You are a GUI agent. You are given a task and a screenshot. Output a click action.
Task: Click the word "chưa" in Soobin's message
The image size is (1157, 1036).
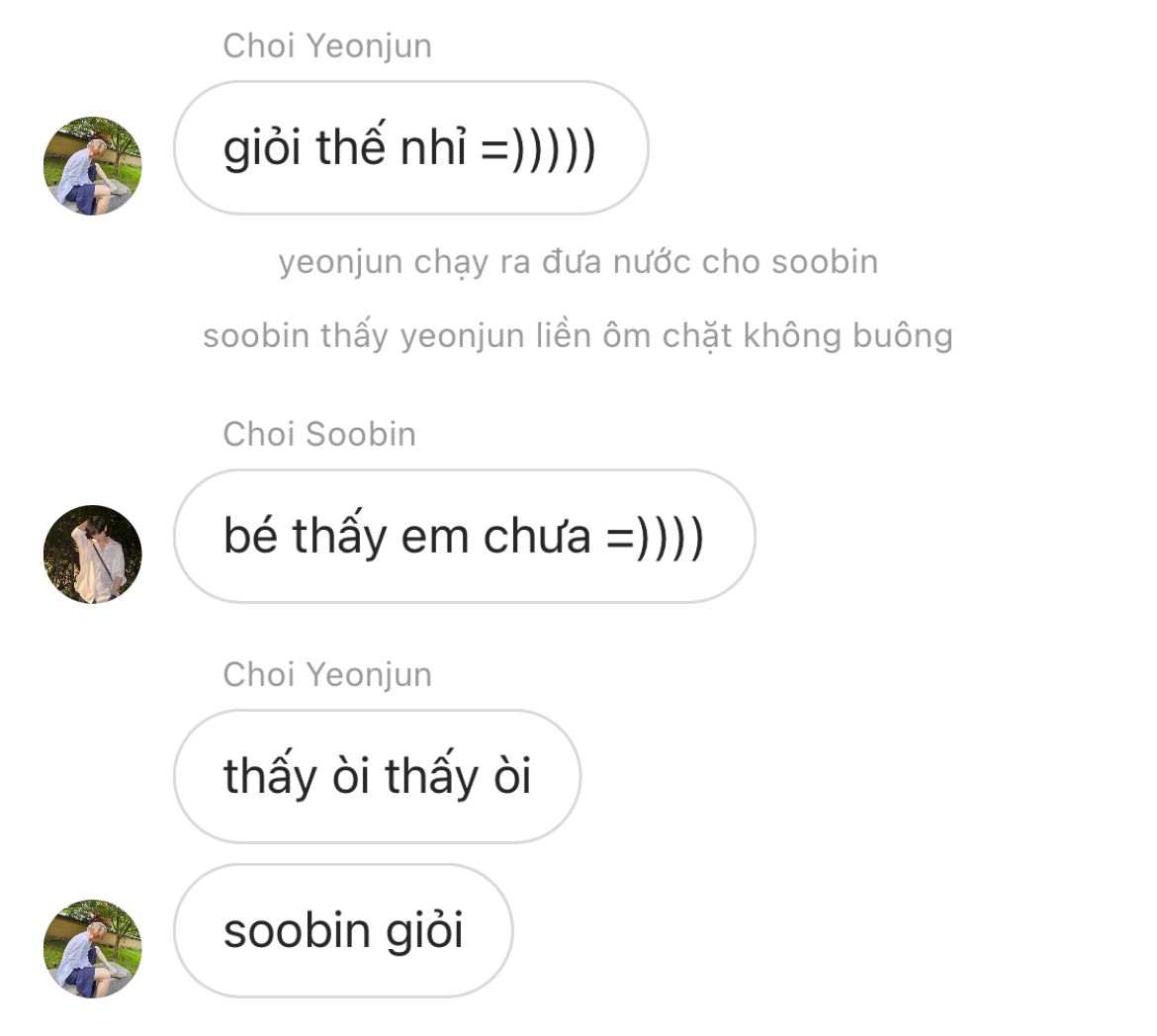pyautogui.click(x=537, y=537)
